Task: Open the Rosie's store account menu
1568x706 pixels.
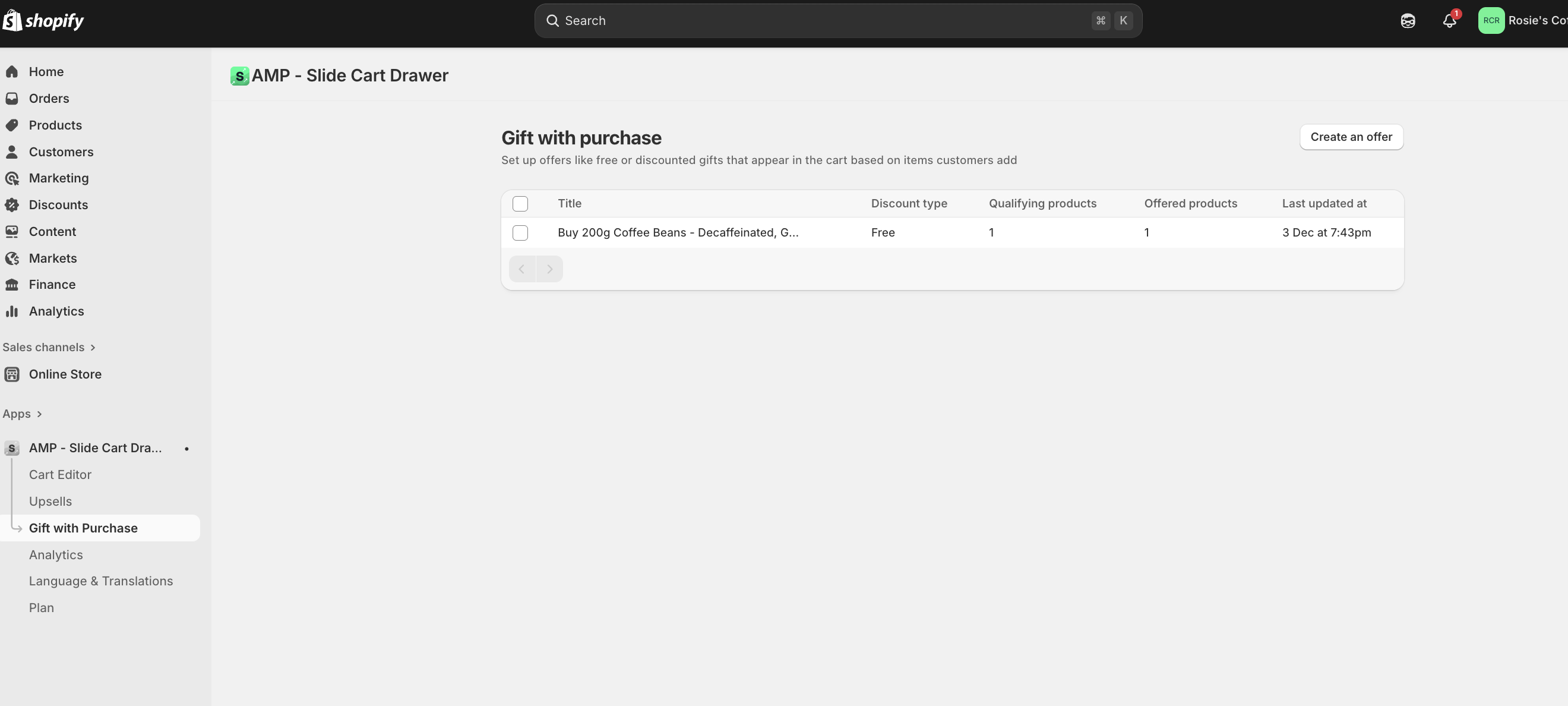Action: (1522, 21)
